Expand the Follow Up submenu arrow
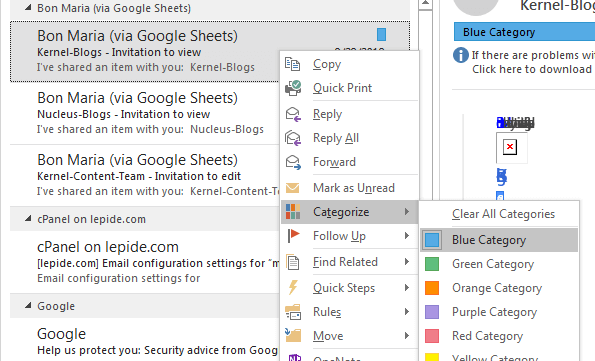This screenshot has height=361, width=595. 407,236
